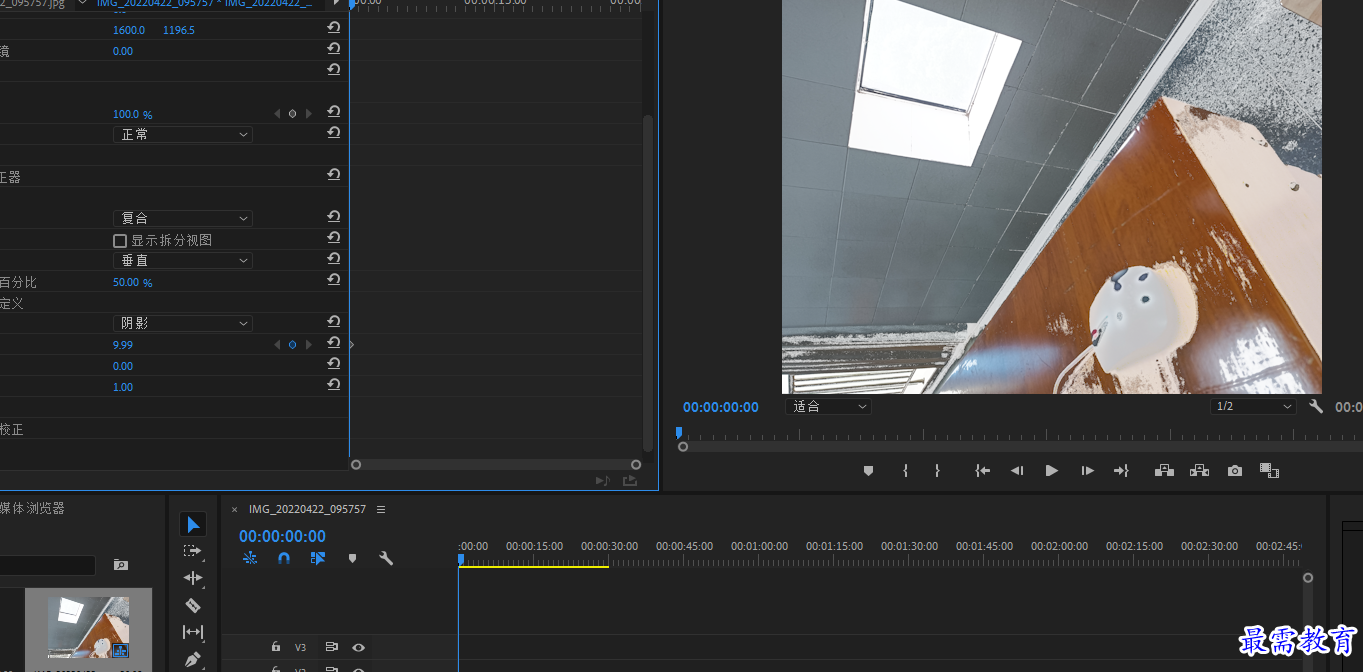Click the timeline 00:00:00:00 timecode
This screenshot has height=672, width=1363.
(282, 536)
